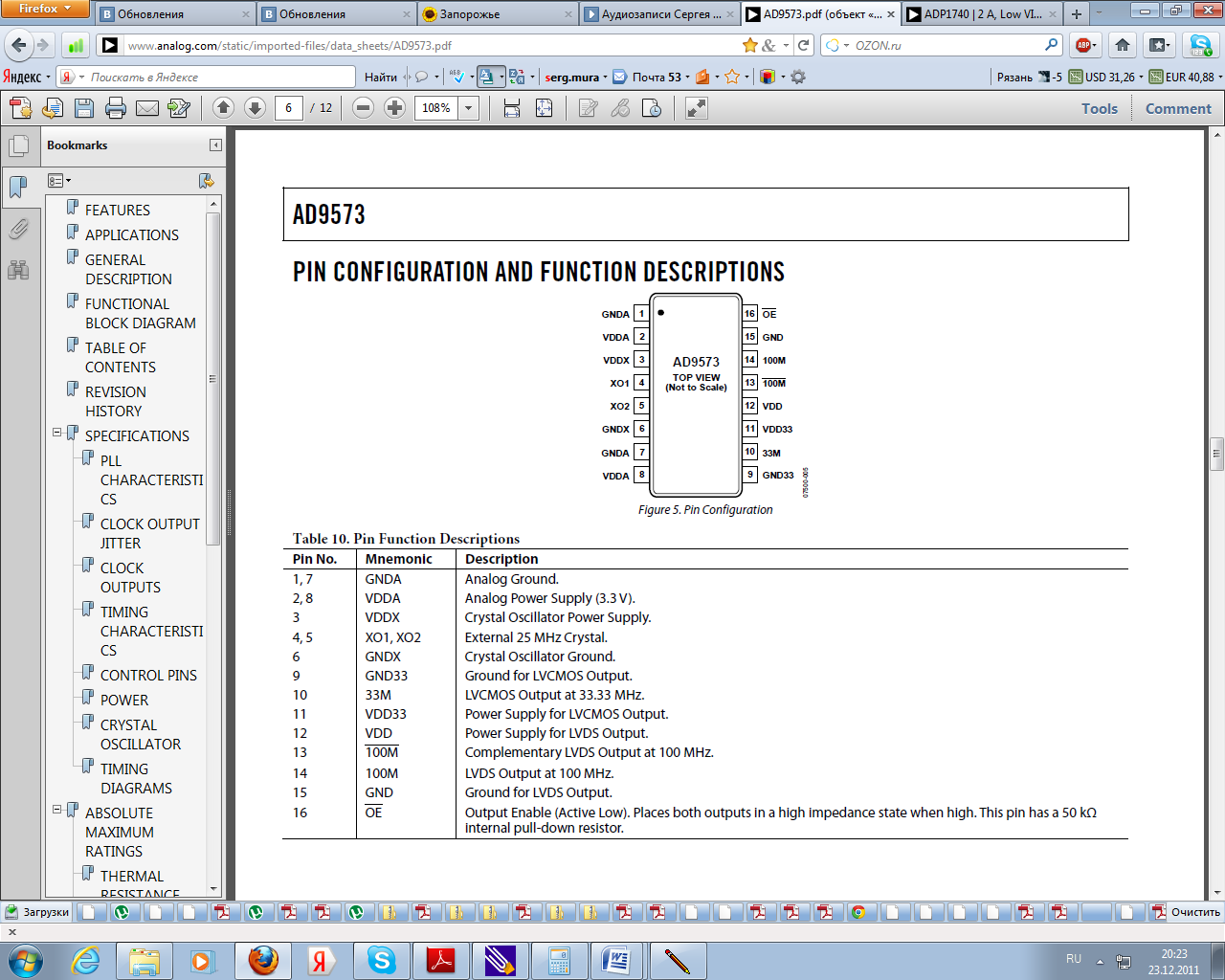Jump to CLOCK OUTPUT JITTER bookmark
Image resolution: width=1225 pixels, height=980 pixels.
[x=150, y=533]
